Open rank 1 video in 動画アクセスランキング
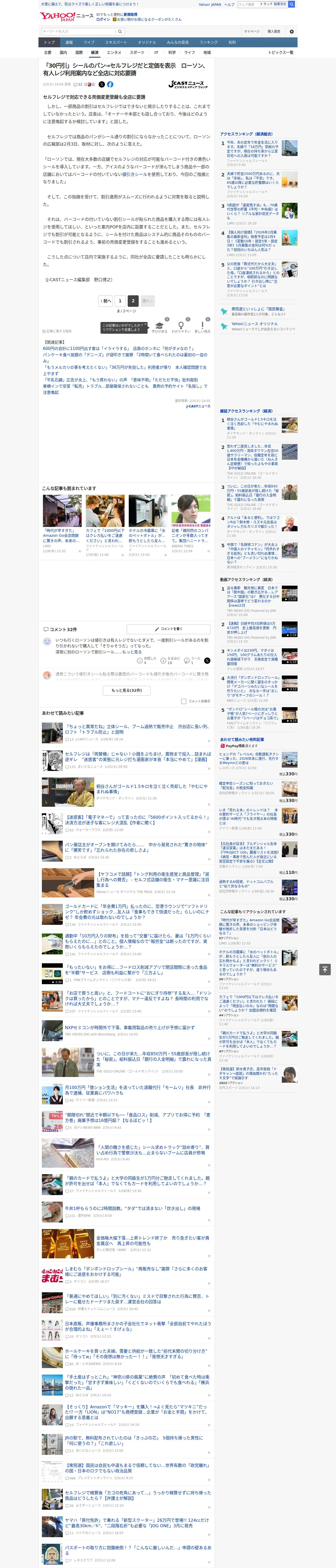 290,593
